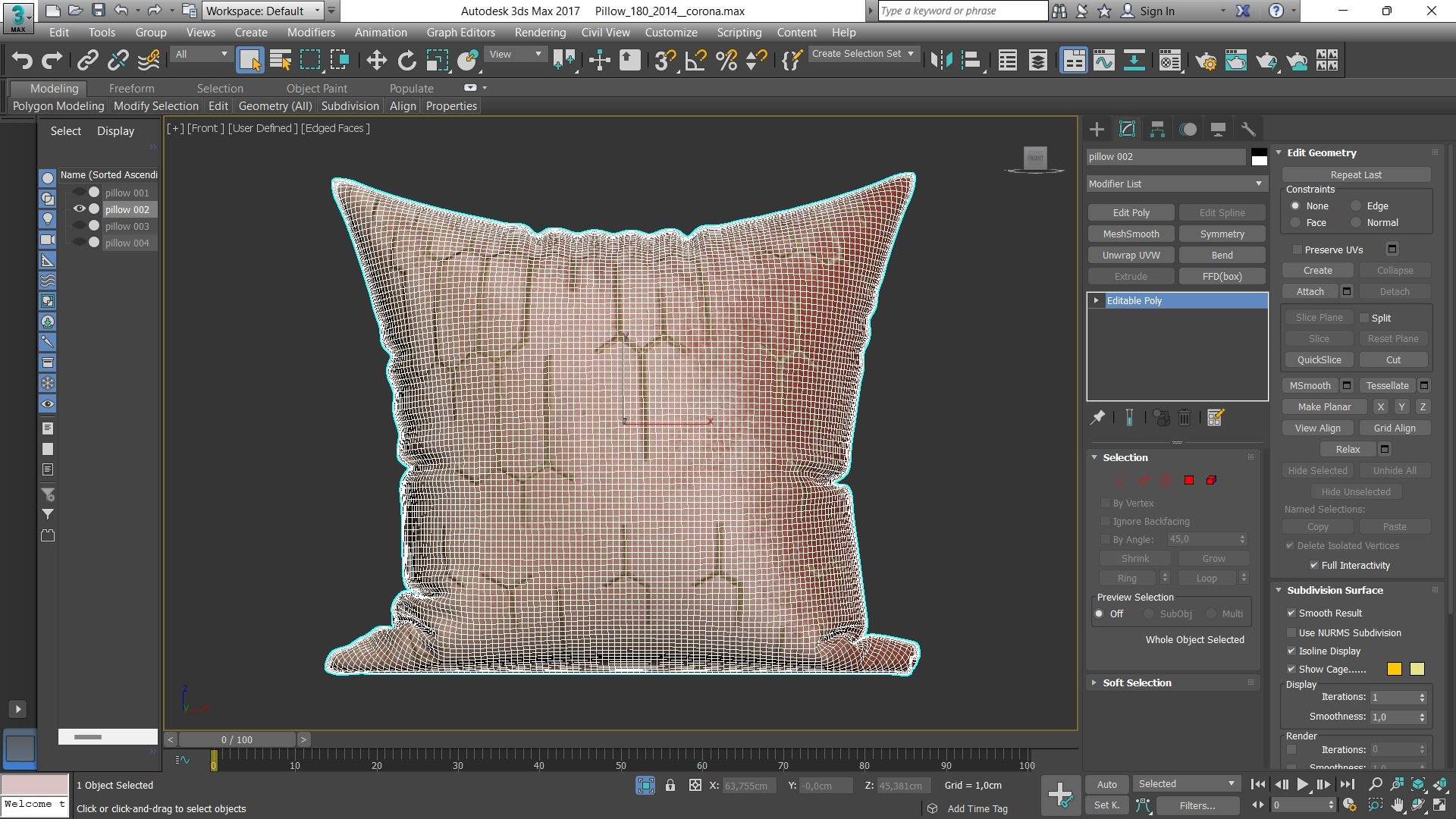The height and width of the screenshot is (819, 1456).
Task: Select Polygon sub-object level icon
Action: pos(1189,480)
